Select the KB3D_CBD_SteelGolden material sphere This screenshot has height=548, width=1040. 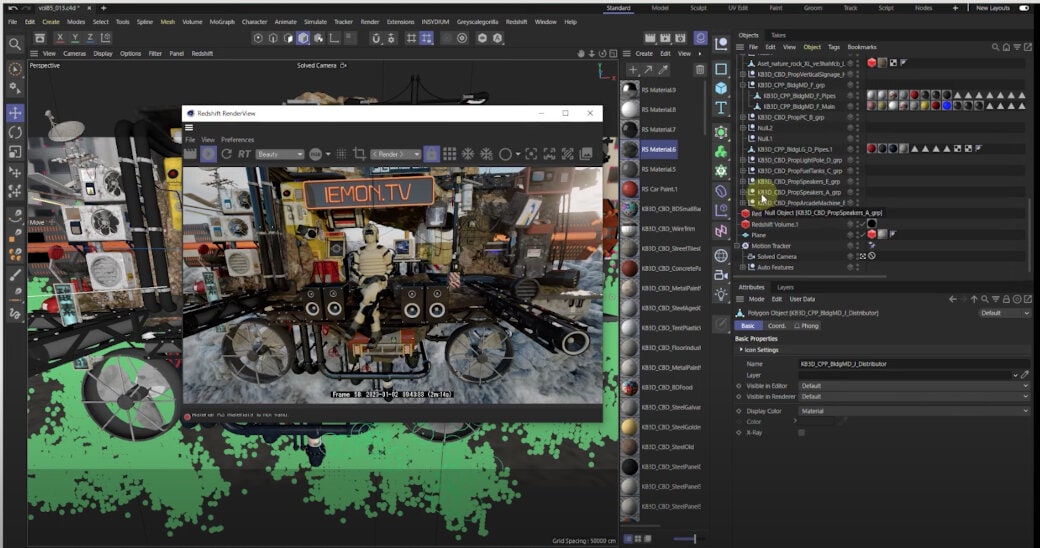pos(629,427)
